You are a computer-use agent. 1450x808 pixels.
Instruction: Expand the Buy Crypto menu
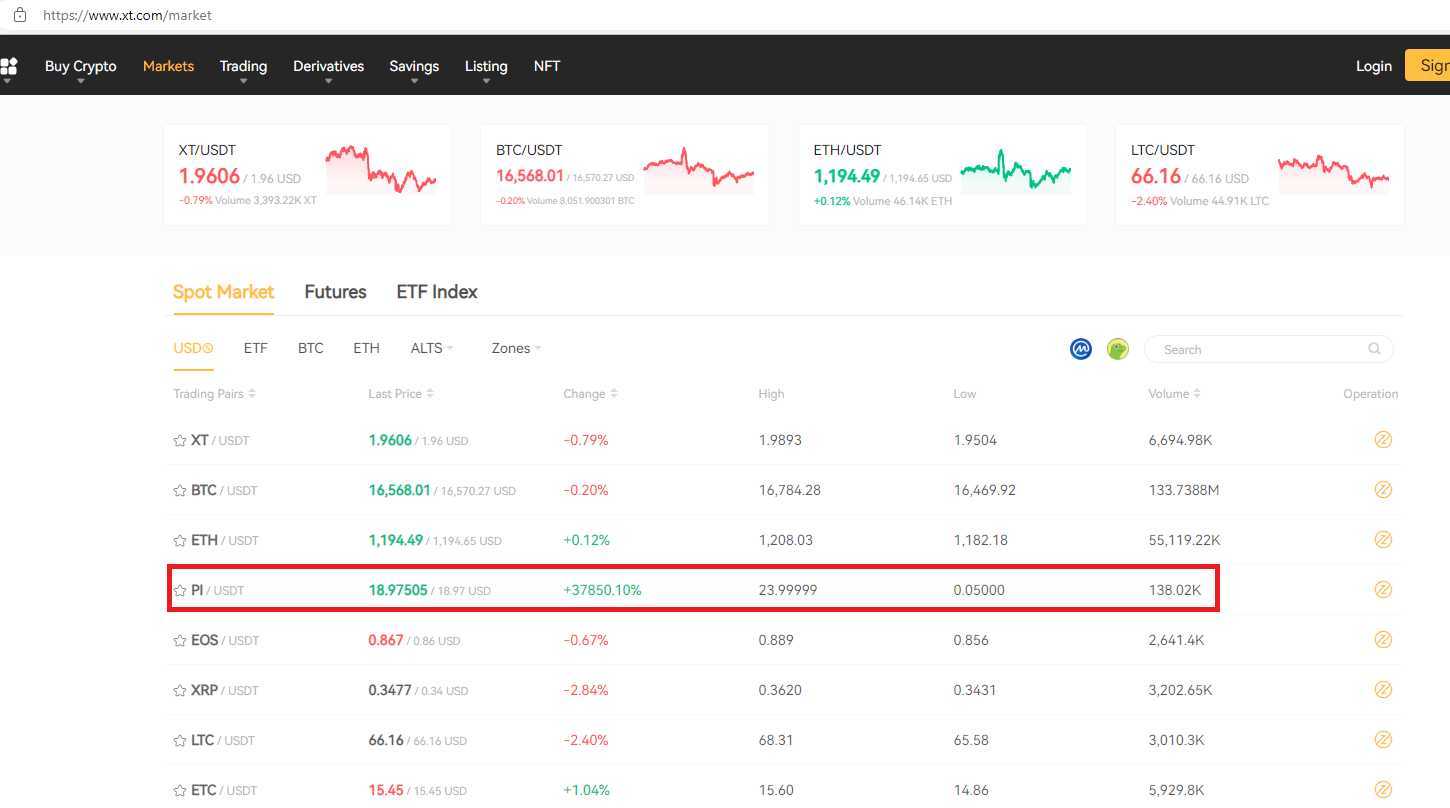pyautogui.click(x=81, y=67)
